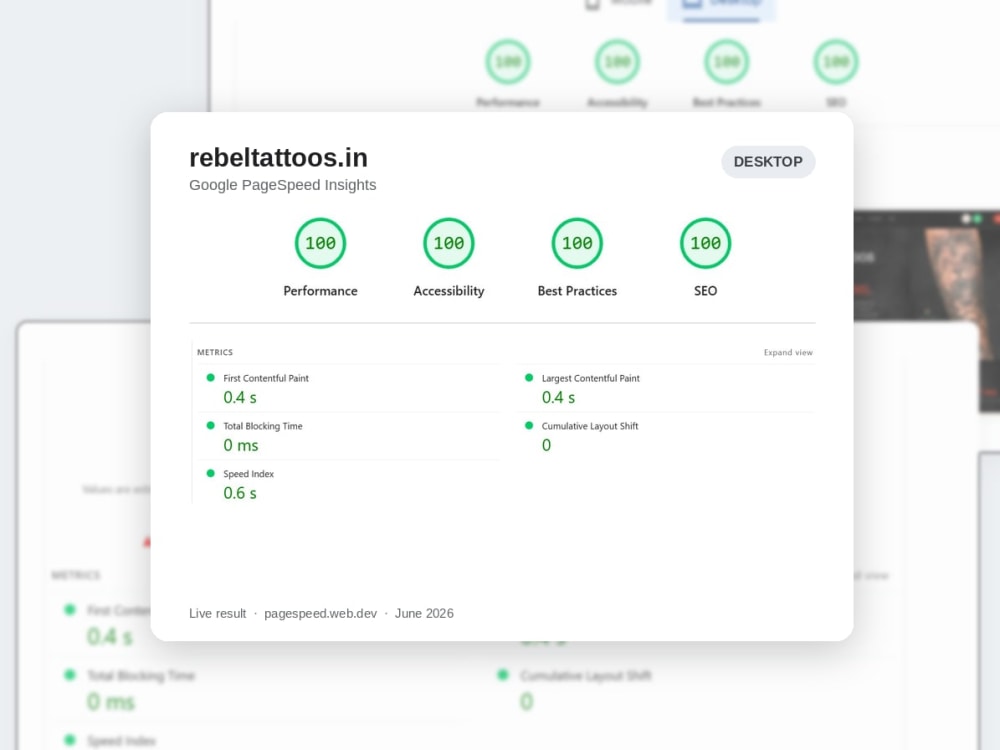Click the Cumulative Layout Shift metric label

(x=590, y=426)
